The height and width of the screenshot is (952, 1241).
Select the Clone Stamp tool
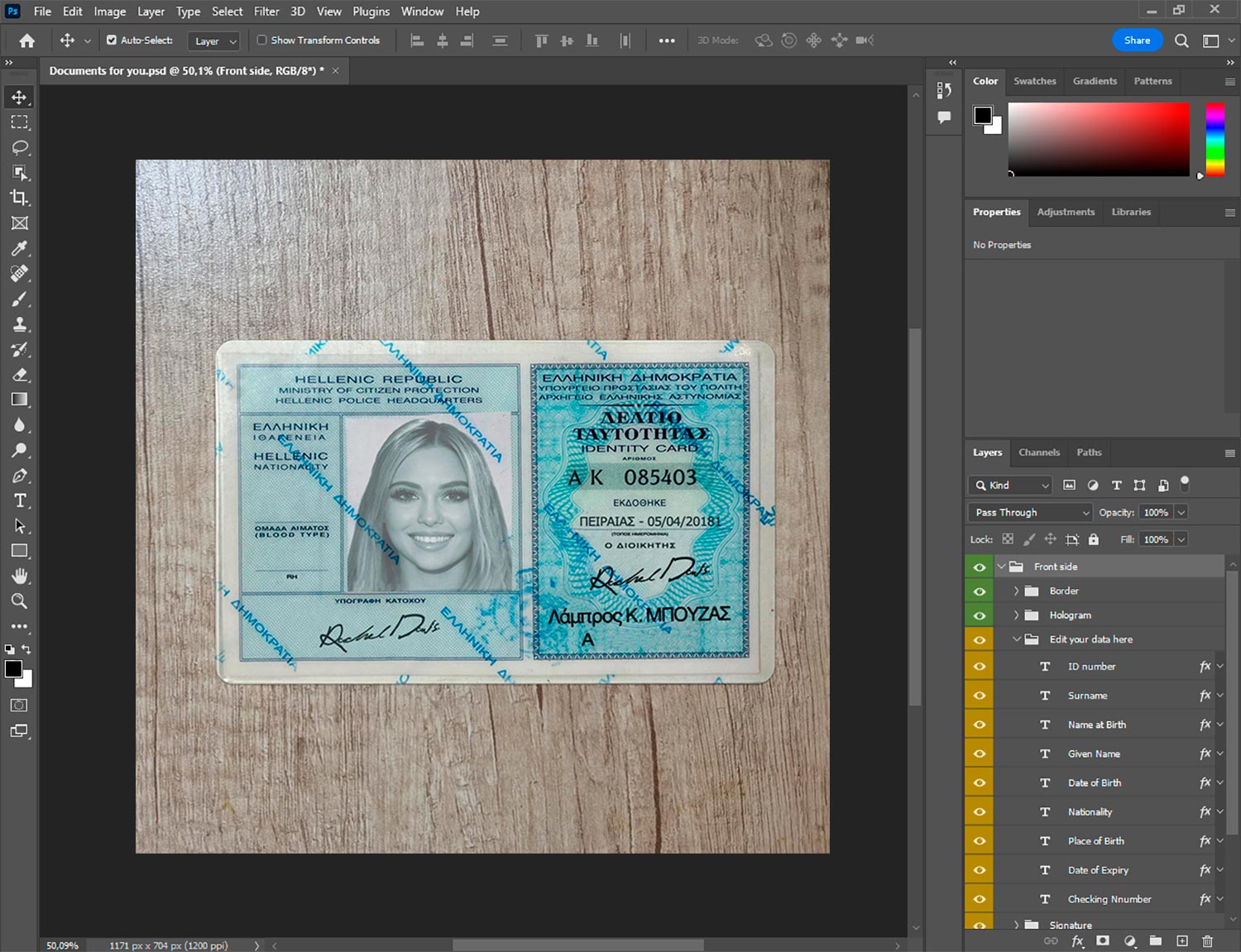pos(20,324)
